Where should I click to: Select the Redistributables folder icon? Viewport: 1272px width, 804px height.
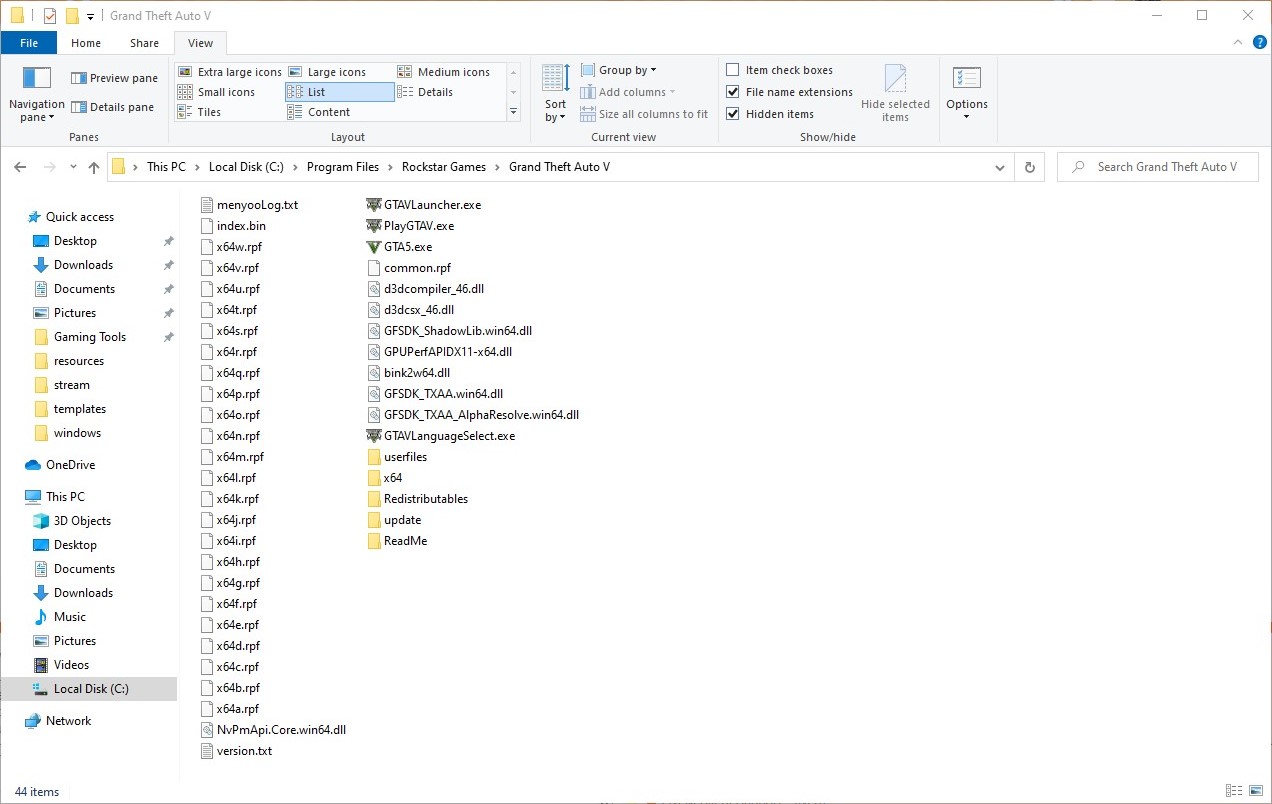pyautogui.click(x=374, y=498)
